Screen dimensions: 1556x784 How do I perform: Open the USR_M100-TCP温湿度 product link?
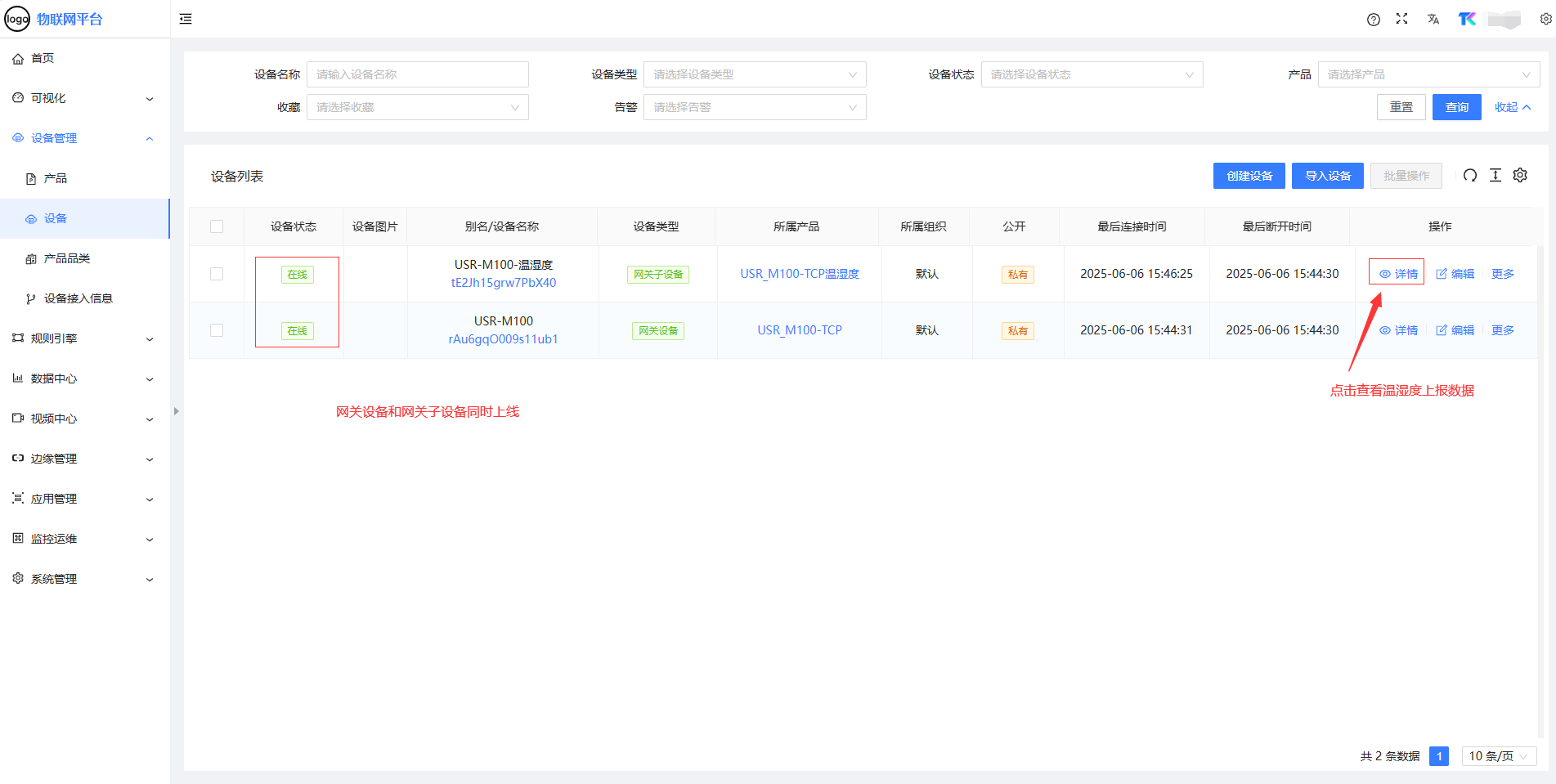(x=799, y=274)
